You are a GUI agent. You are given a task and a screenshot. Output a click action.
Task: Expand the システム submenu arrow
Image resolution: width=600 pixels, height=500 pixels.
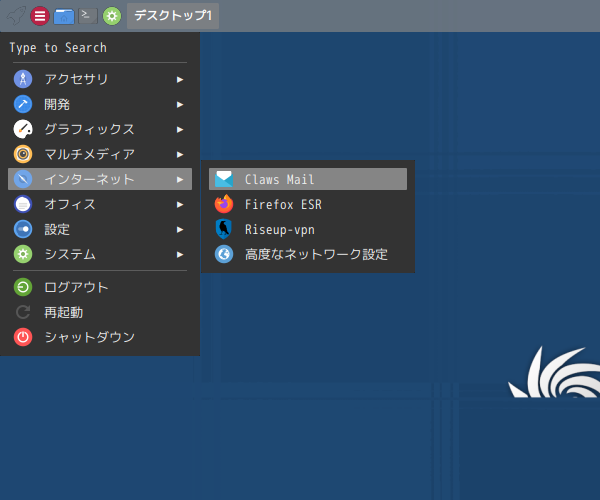click(180, 254)
